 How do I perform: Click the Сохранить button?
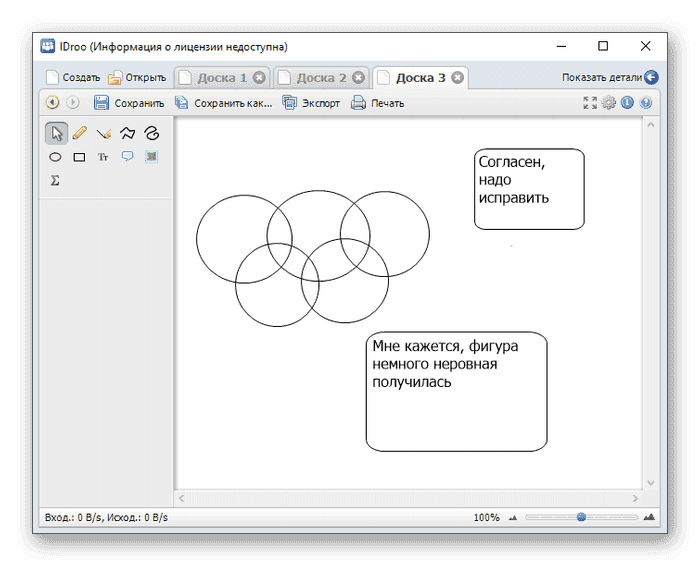[129, 102]
